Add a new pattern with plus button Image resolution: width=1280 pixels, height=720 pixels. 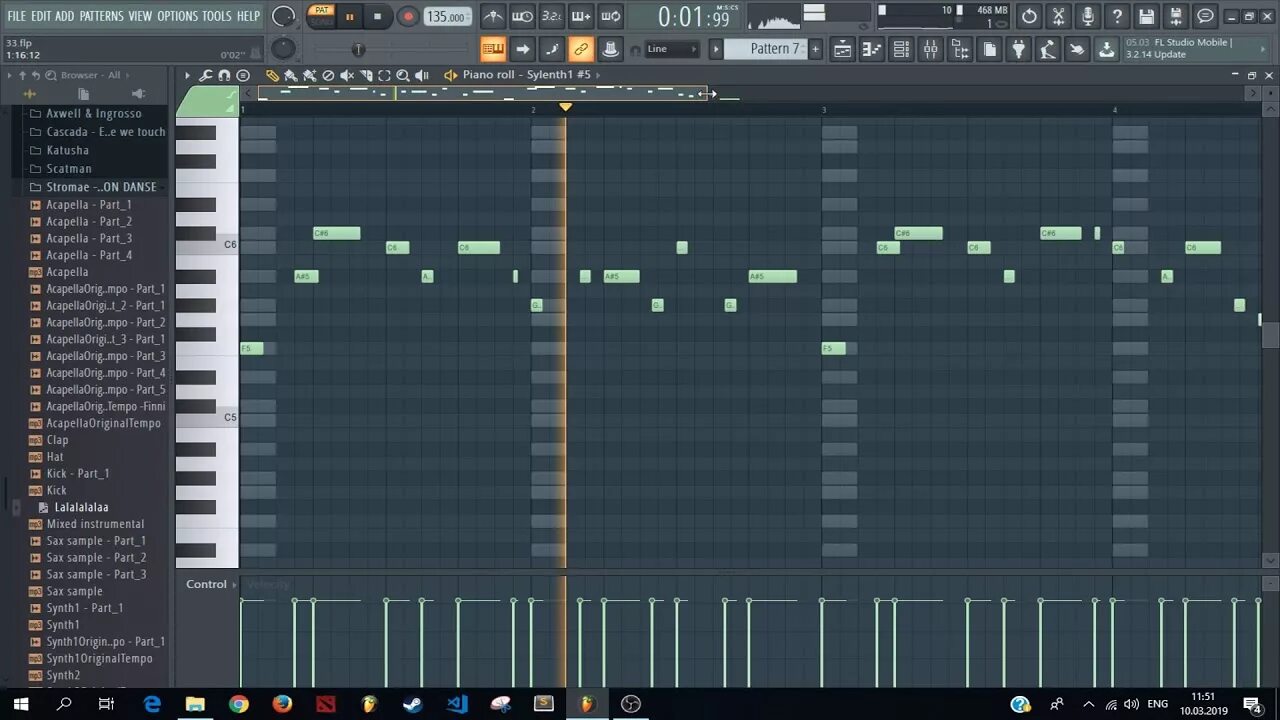click(x=815, y=49)
